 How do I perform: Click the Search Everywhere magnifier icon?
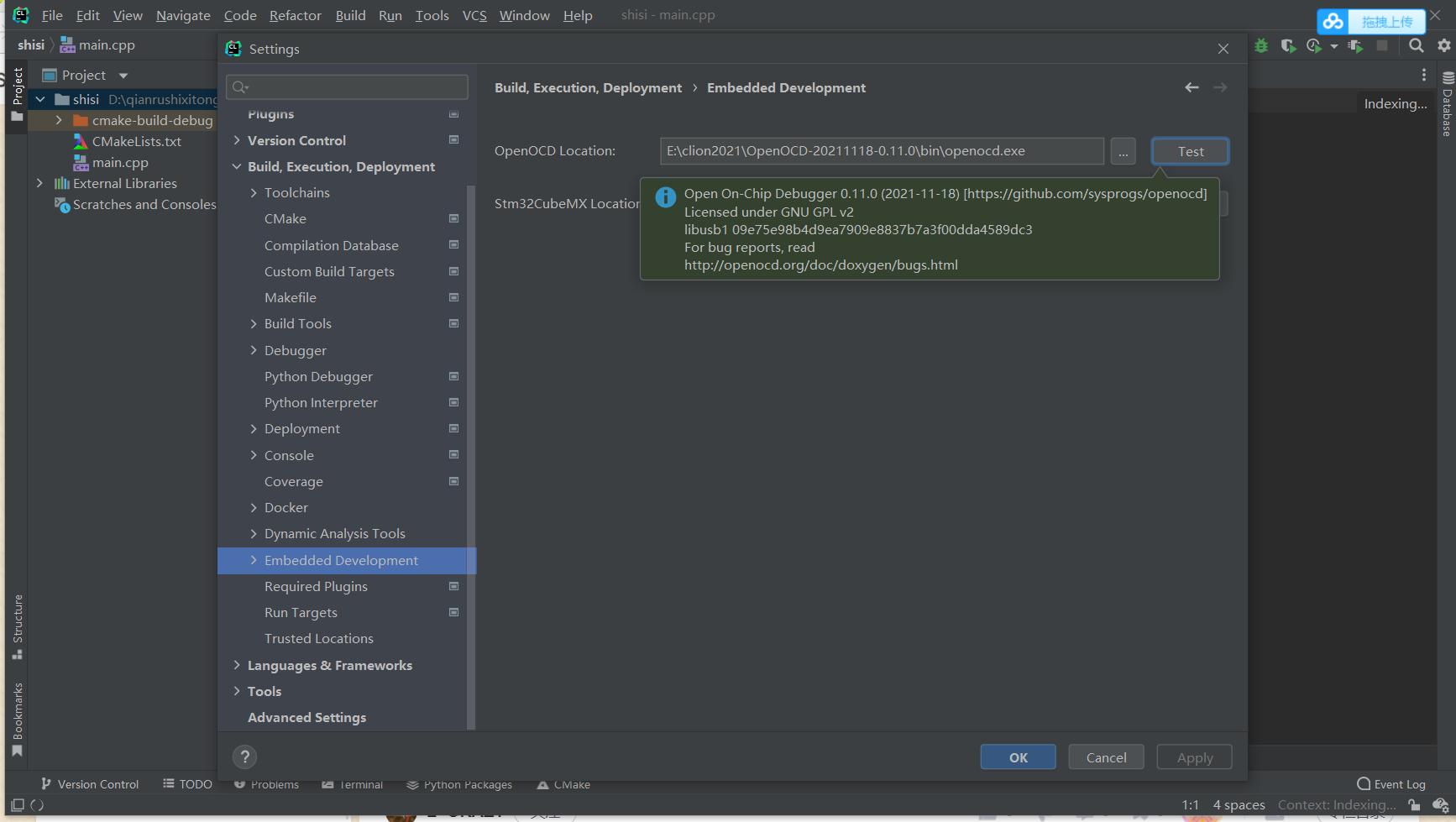pyautogui.click(x=1416, y=45)
